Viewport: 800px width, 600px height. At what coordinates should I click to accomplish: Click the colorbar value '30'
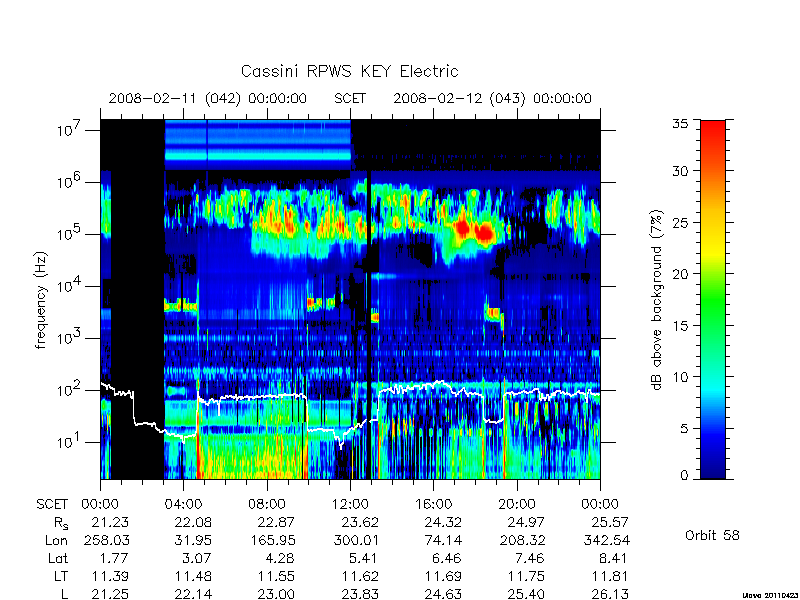[x=680, y=171]
